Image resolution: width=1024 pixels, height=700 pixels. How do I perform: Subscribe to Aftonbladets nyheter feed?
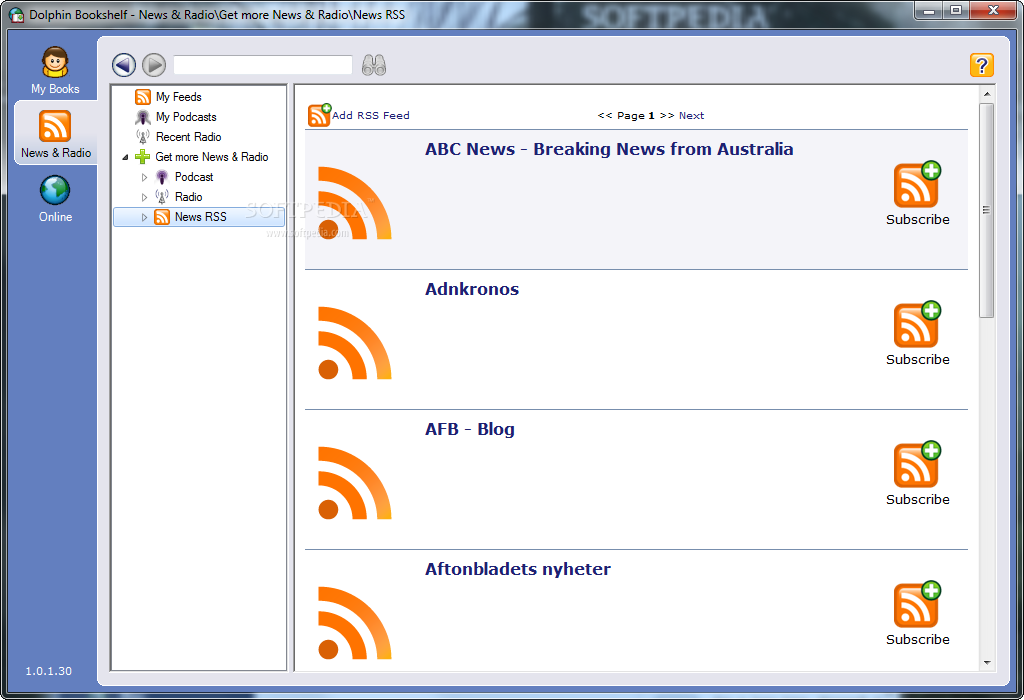pos(918,614)
